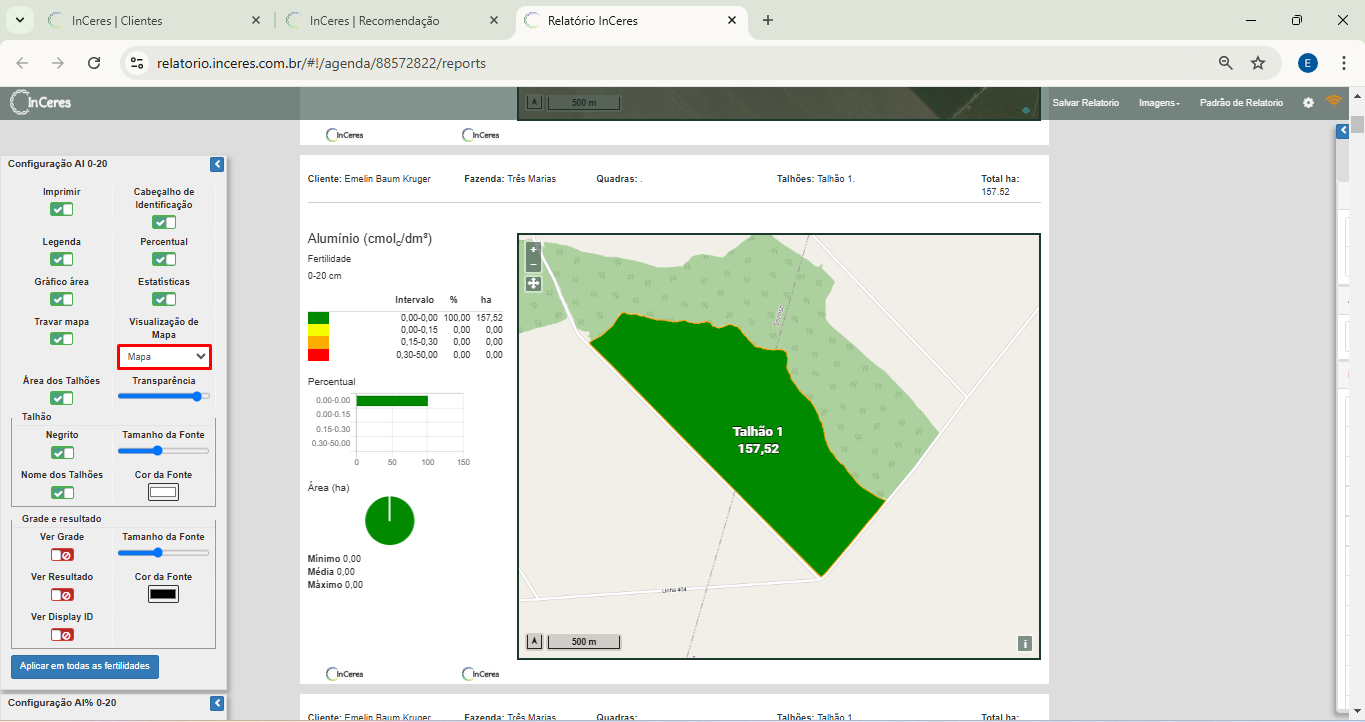
Task: Click the green bar in Percentual chart
Action: [392, 400]
